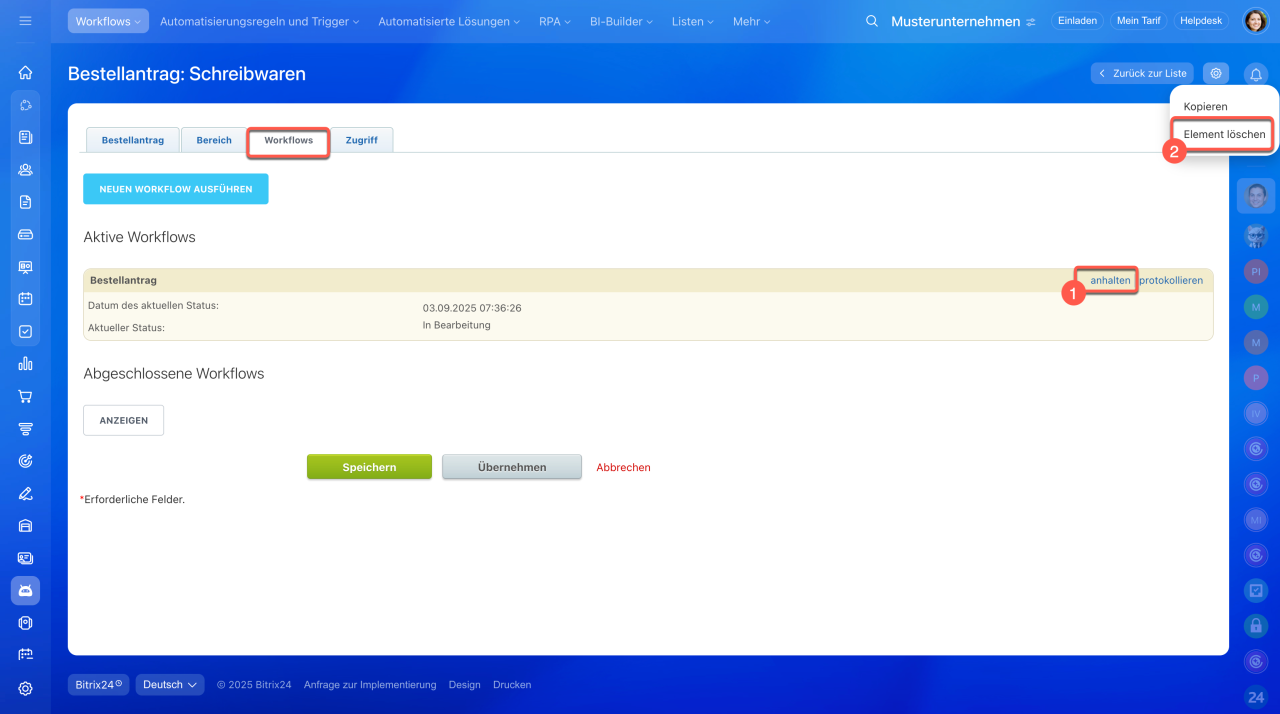Click the Musterunternehmen company name

(x=956, y=21)
